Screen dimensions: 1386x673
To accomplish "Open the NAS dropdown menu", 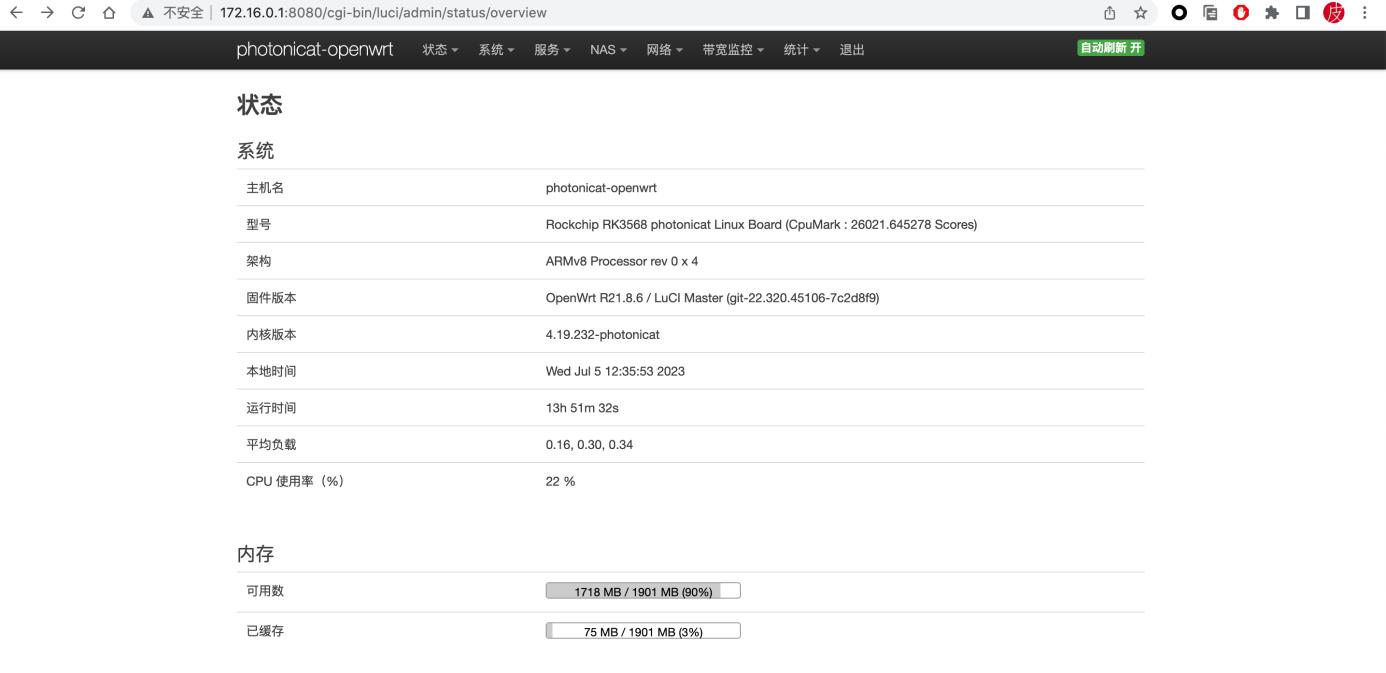I will tap(607, 49).
